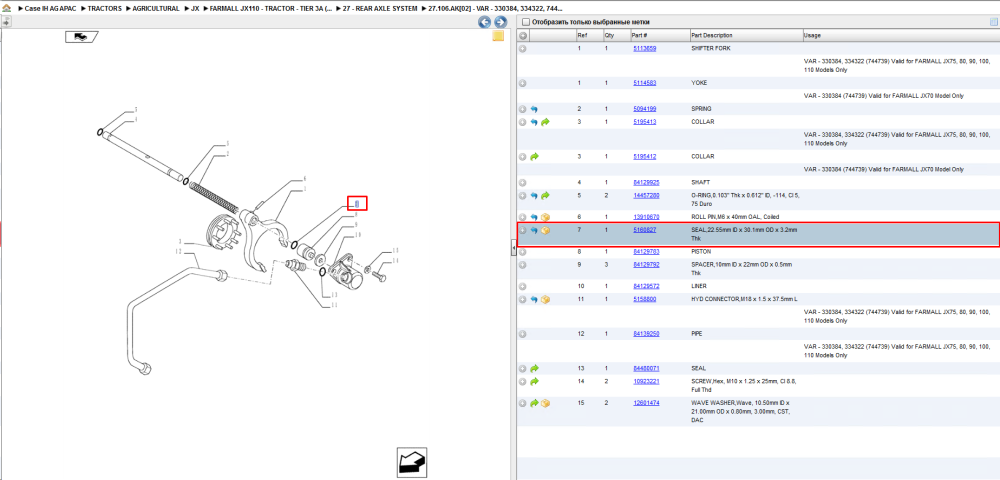Go to next diagram with blue right arrow
The width and height of the screenshot is (1000, 480).
click(x=501, y=22)
